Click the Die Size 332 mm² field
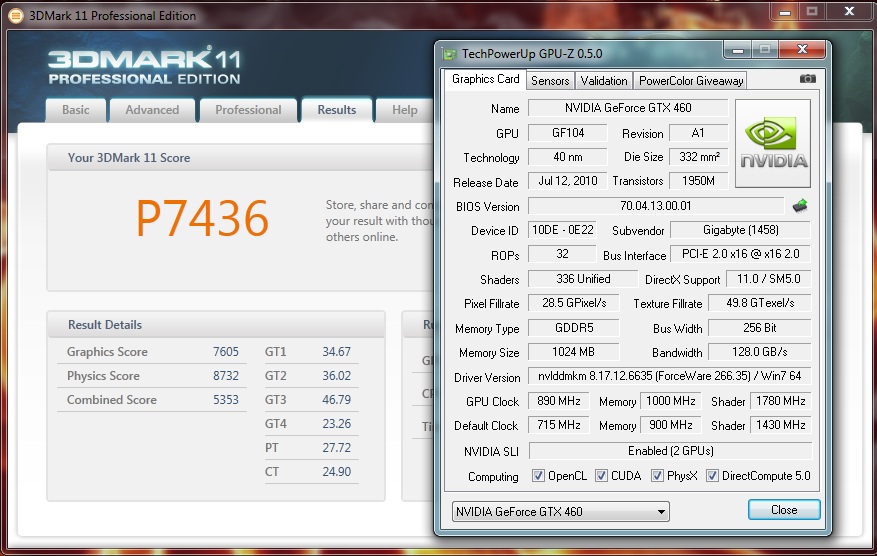 click(x=698, y=157)
